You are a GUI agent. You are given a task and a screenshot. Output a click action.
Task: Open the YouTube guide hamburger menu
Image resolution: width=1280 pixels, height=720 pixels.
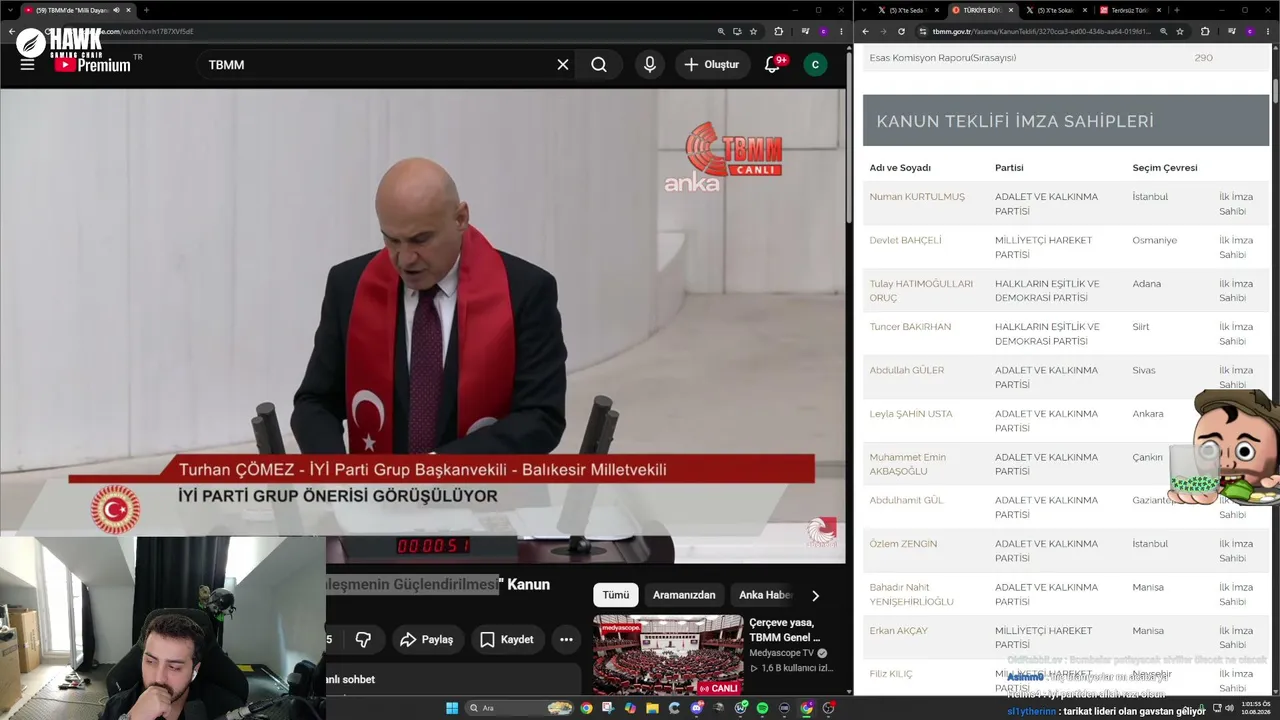click(x=27, y=64)
